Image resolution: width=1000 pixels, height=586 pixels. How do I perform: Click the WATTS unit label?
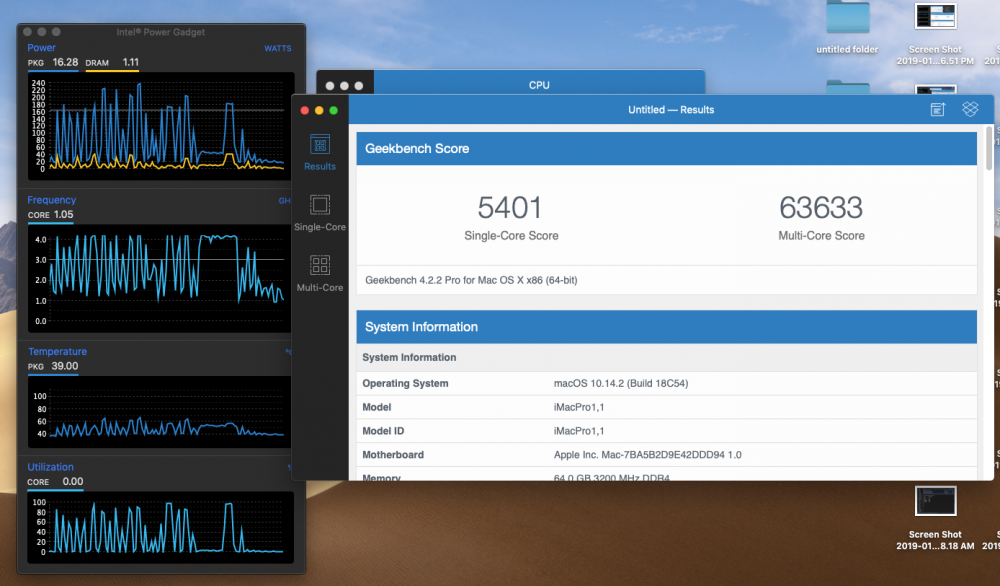[277, 48]
